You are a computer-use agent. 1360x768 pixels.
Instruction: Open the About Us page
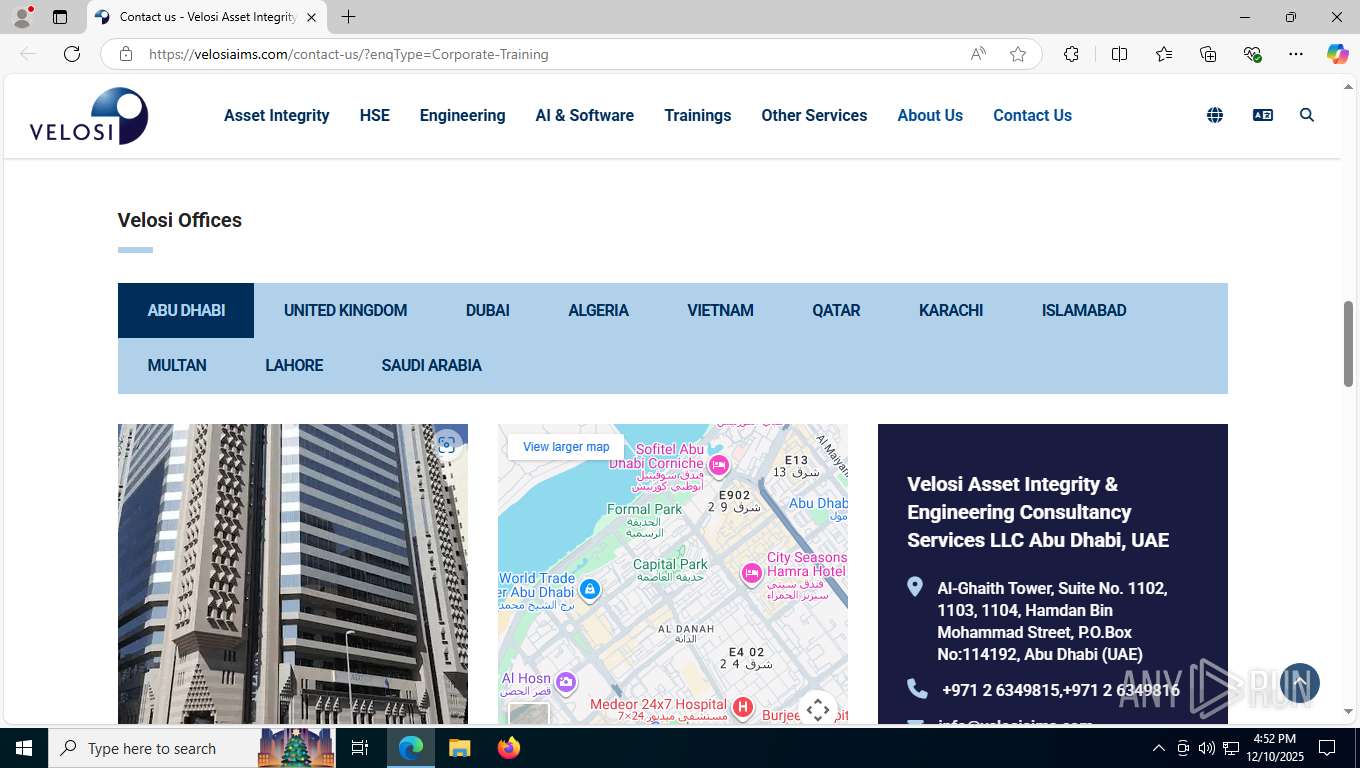click(x=930, y=115)
